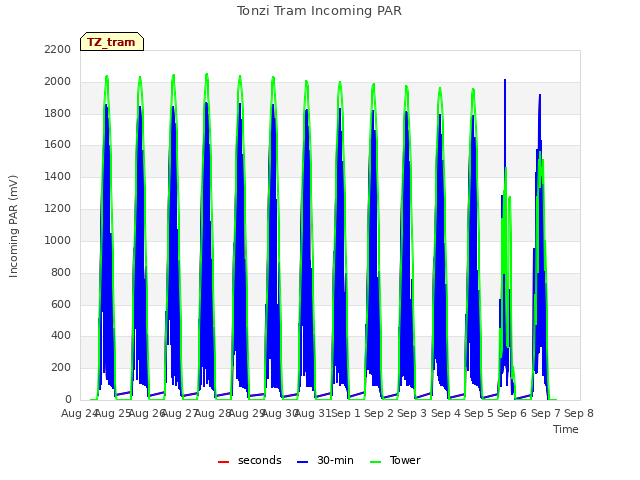Click the 1800 y-axis tick label

[x=58, y=113]
